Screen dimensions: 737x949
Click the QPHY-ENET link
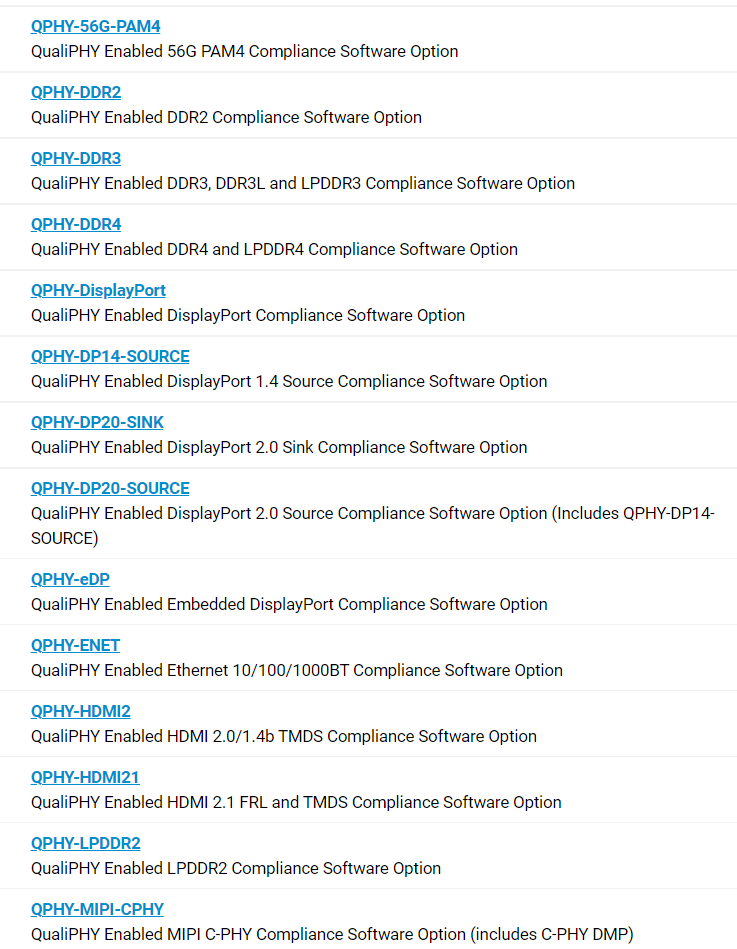75,645
